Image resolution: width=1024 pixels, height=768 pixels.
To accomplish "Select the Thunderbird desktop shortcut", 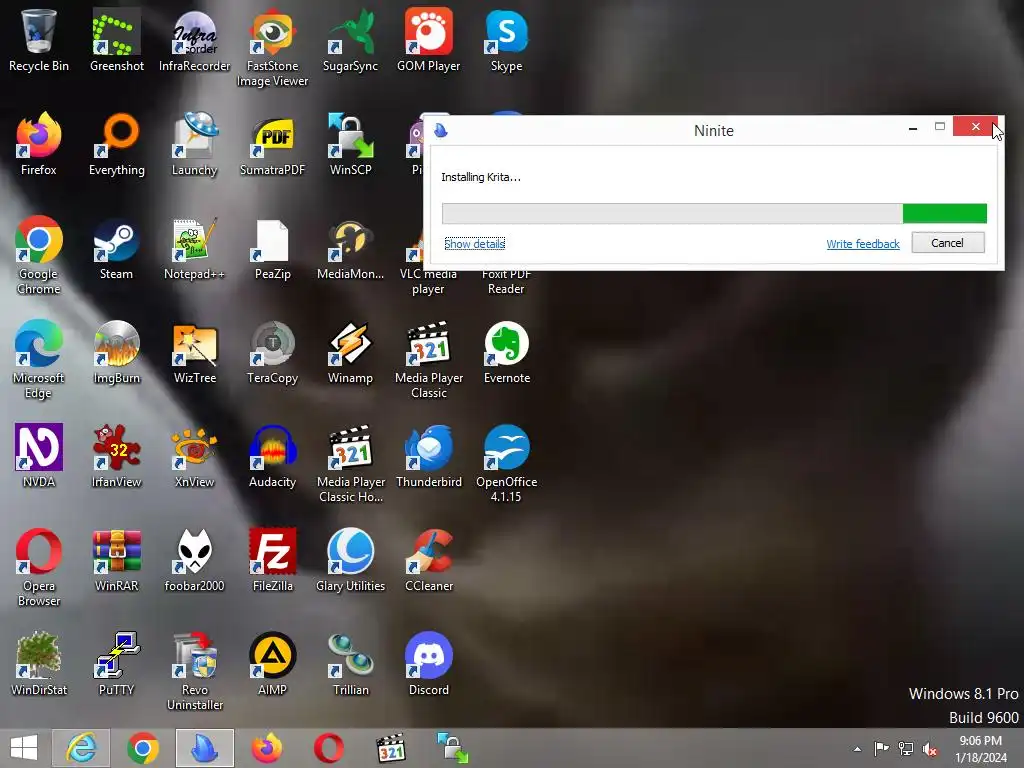I will click(x=428, y=456).
